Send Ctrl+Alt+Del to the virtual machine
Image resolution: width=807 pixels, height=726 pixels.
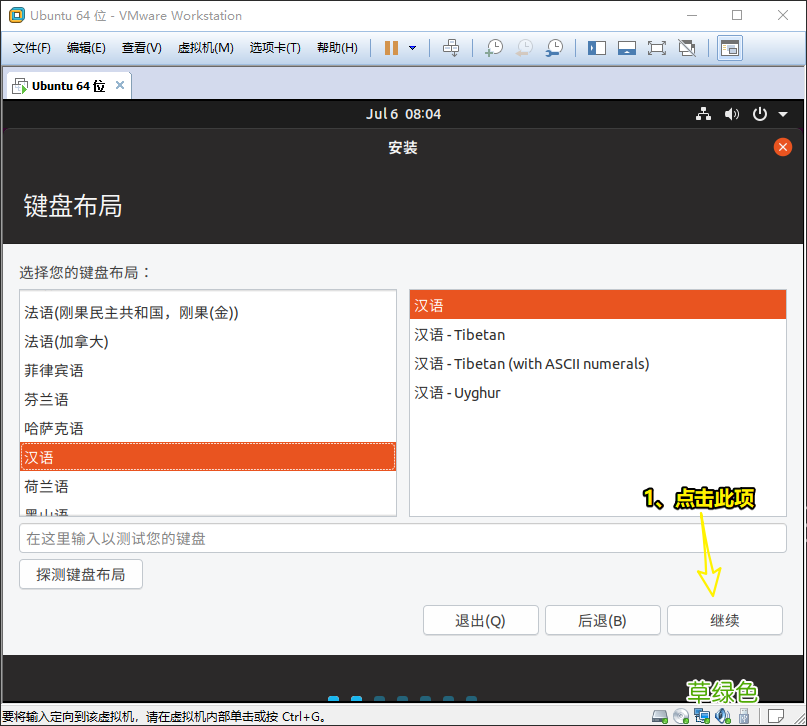[451, 48]
